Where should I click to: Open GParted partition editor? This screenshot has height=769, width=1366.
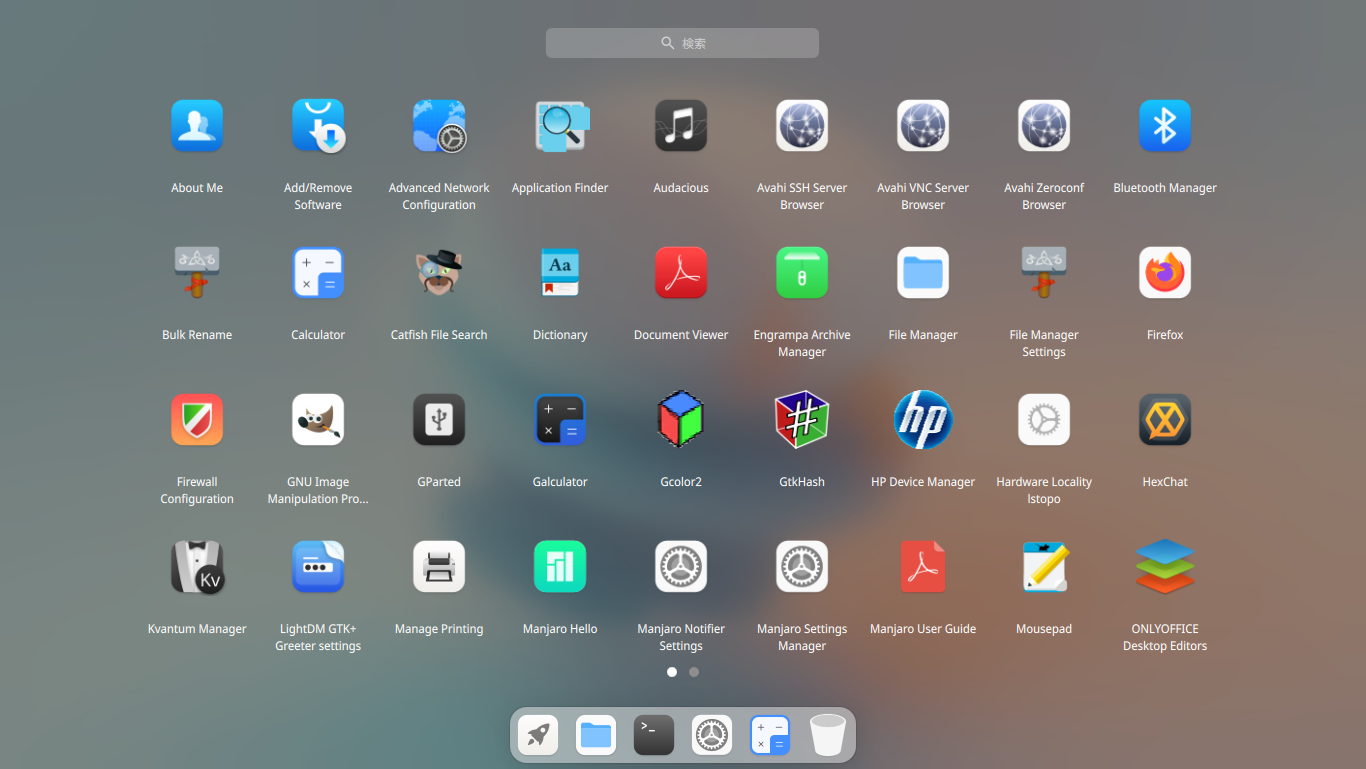439,420
